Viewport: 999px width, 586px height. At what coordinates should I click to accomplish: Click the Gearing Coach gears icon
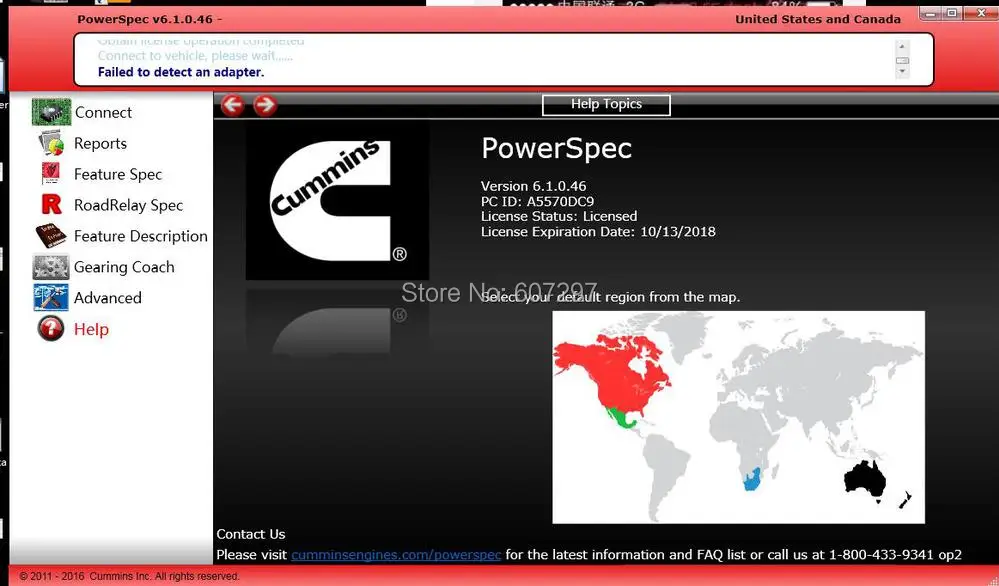pyautogui.click(x=51, y=267)
